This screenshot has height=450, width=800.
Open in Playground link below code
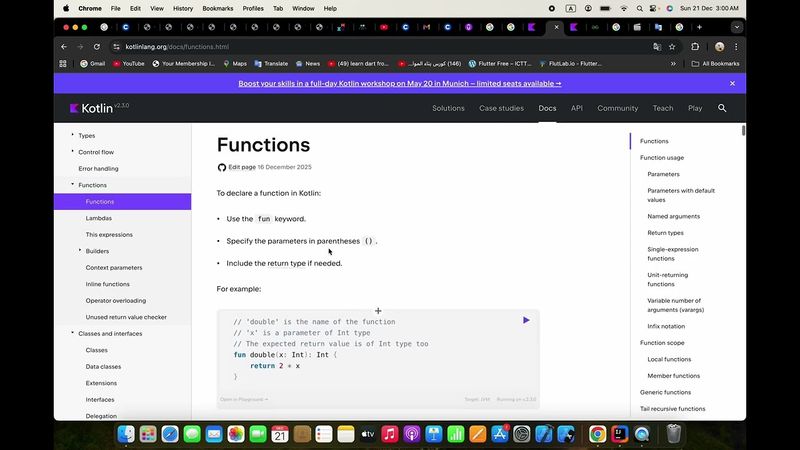(x=244, y=399)
